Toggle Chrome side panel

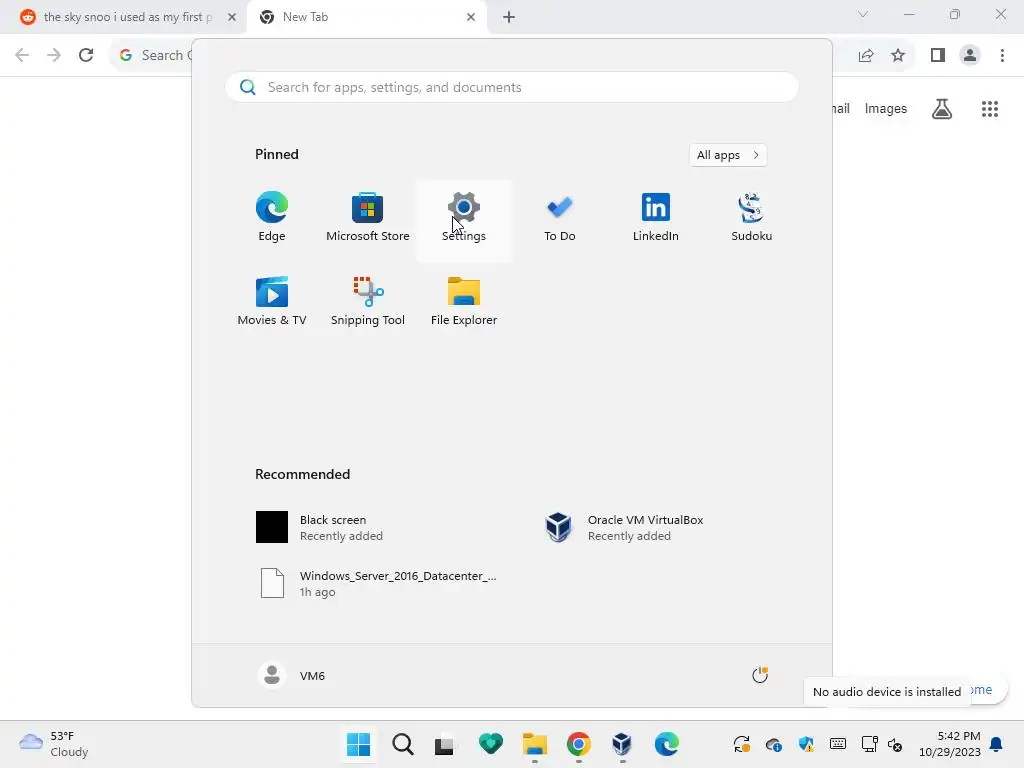[x=938, y=55]
